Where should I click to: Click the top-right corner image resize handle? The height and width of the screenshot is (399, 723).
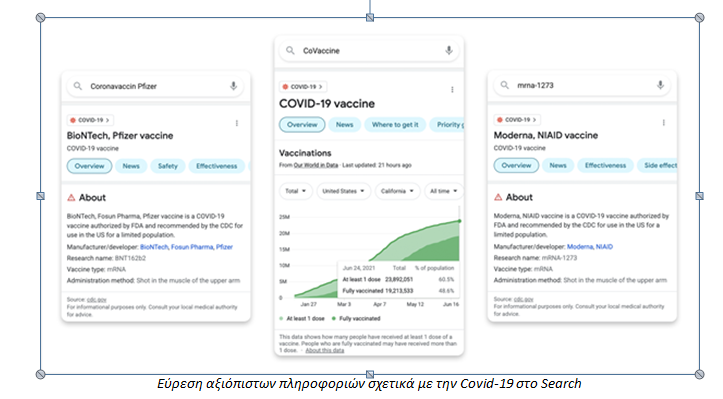699,18
